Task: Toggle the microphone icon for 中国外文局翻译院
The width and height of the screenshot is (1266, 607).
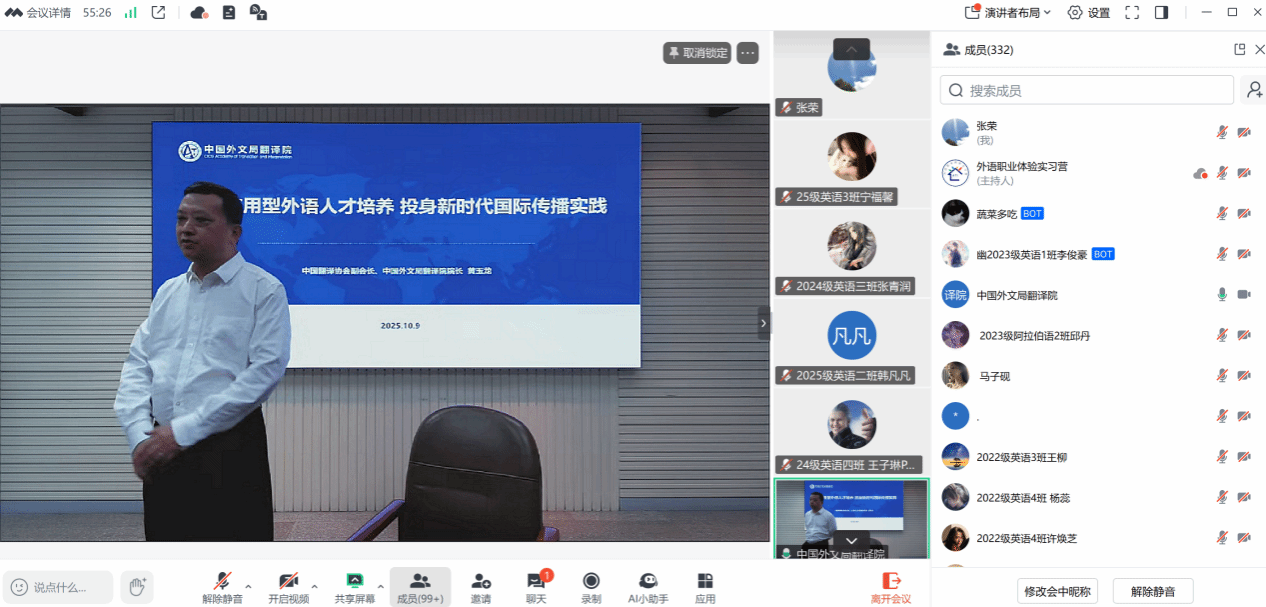Action: coord(1221,295)
